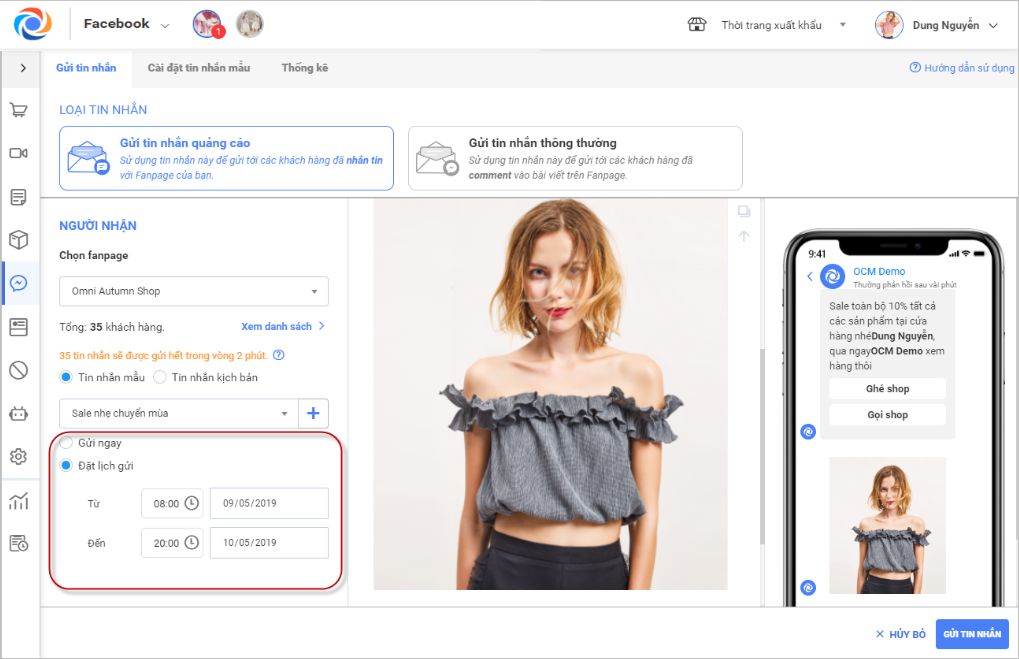1019x659 pixels.
Task: Switch to Cài đặt tin nhắn mẫu tab
Action: (x=199, y=68)
